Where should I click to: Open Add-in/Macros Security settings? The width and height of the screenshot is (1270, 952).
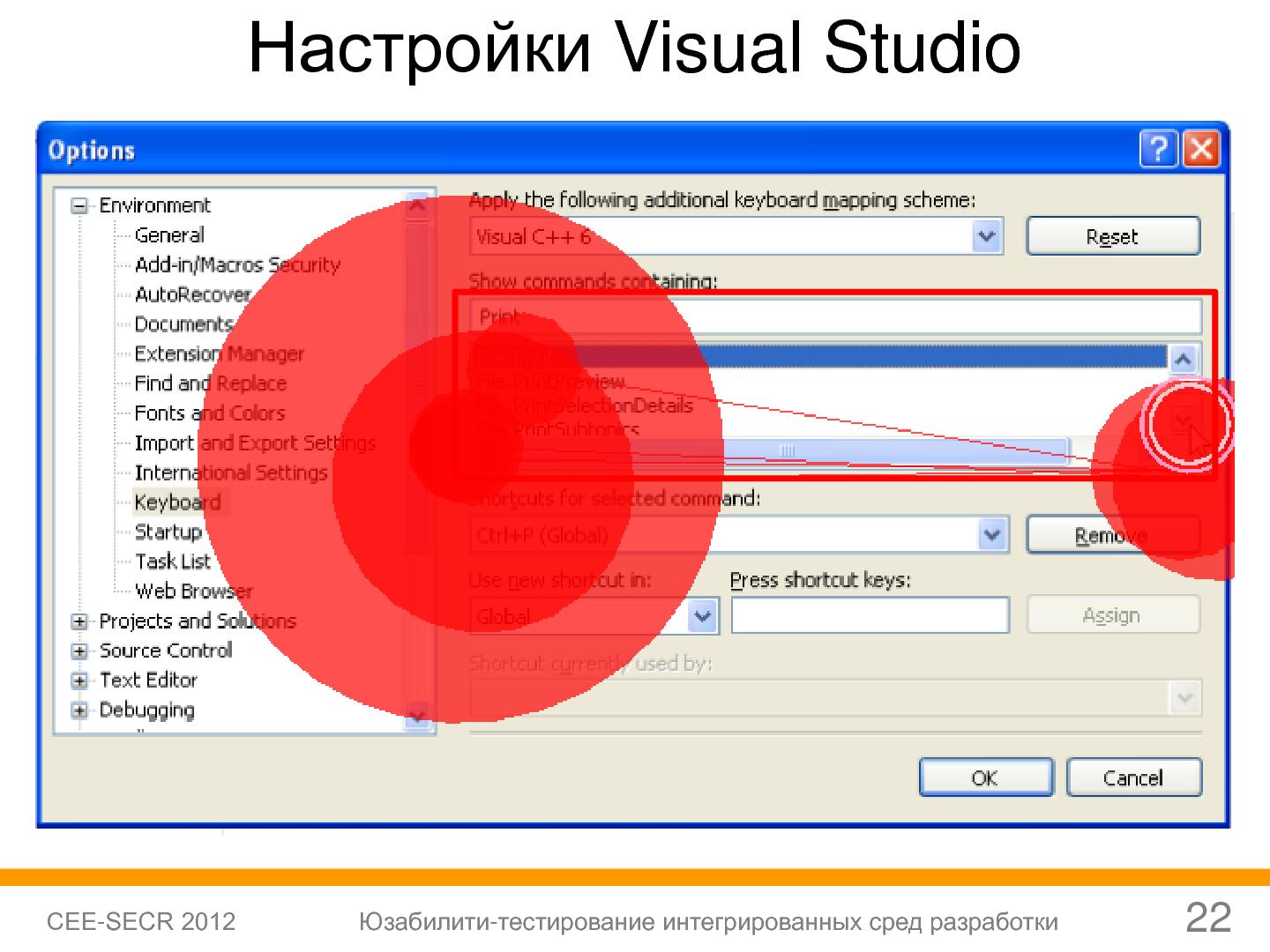pyautogui.click(x=237, y=265)
